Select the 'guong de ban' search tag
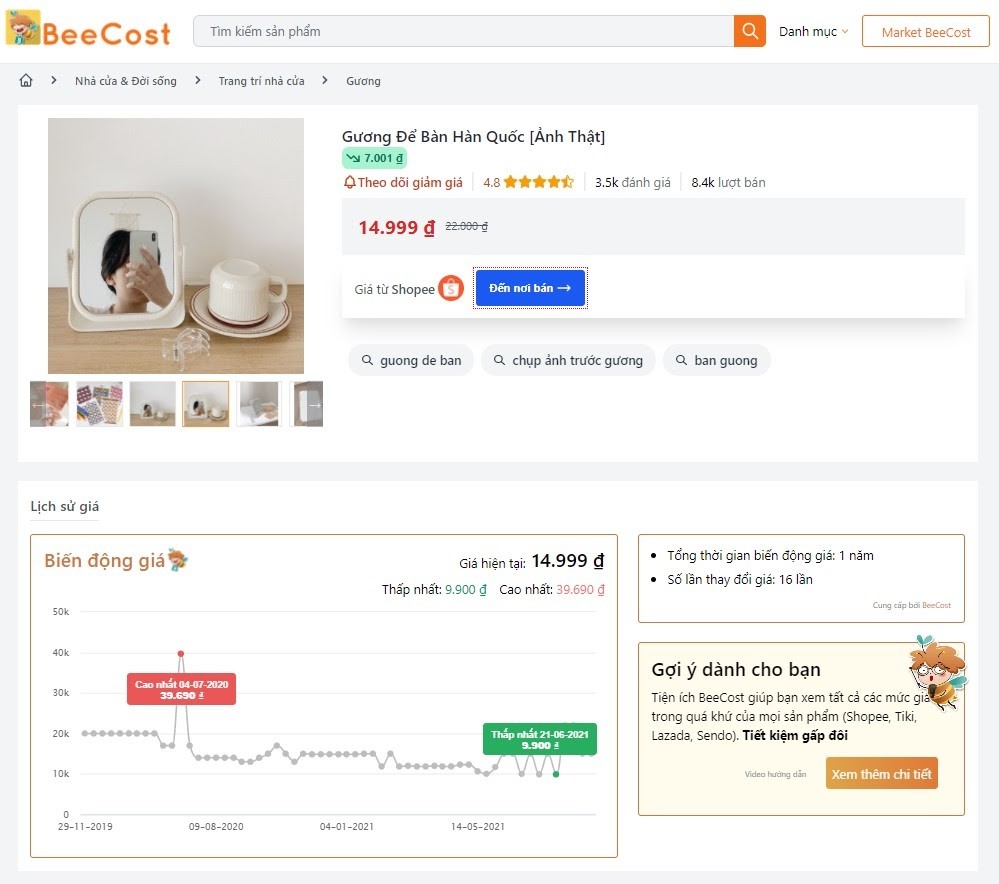Image resolution: width=999 pixels, height=884 pixels. click(411, 360)
